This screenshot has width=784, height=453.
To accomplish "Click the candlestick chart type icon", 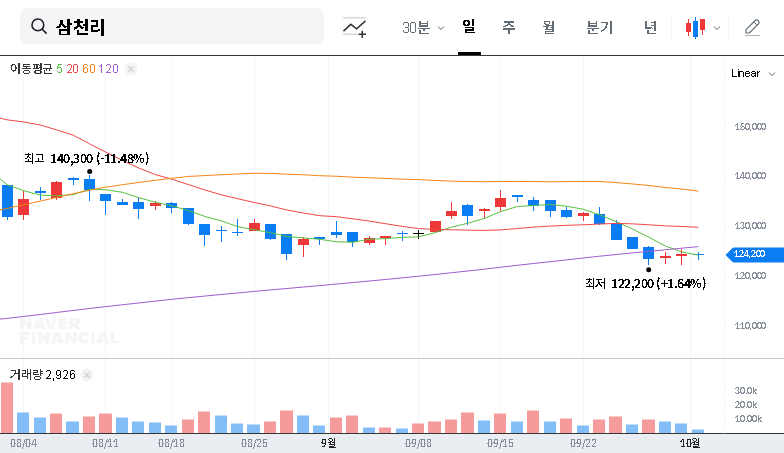I will point(696,28).
